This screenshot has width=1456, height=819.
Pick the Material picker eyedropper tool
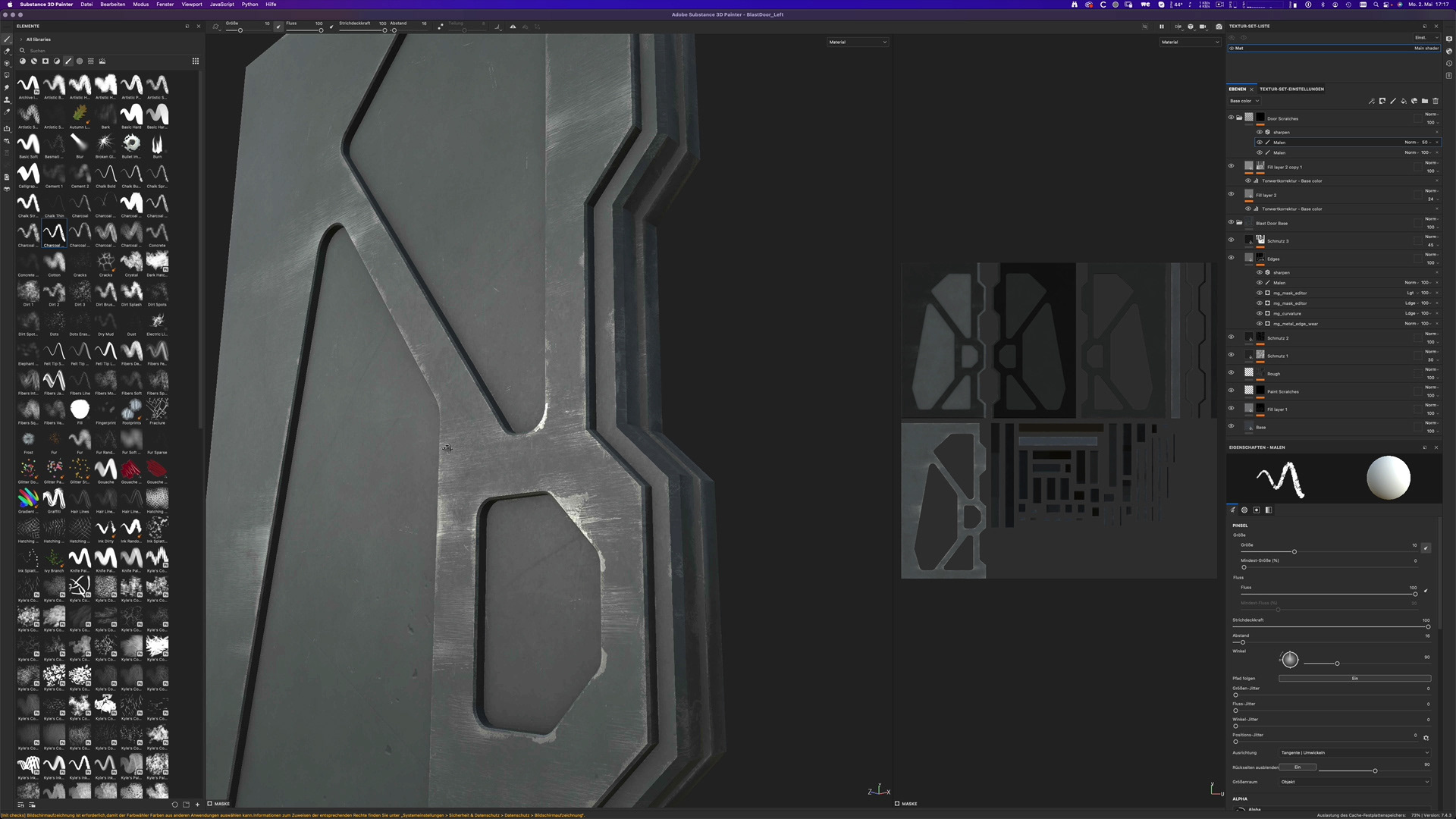pyautogui.click(x=7, y=111)
